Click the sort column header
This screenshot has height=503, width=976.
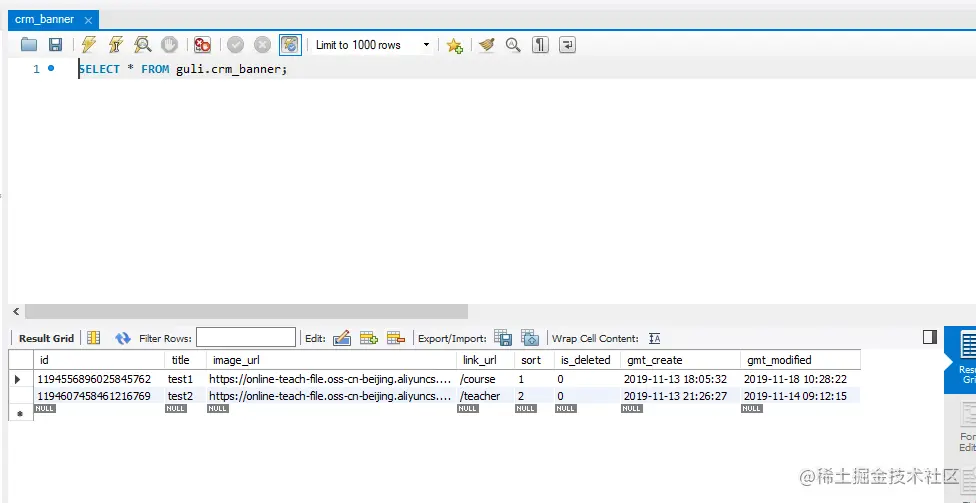tap(533, 360)
